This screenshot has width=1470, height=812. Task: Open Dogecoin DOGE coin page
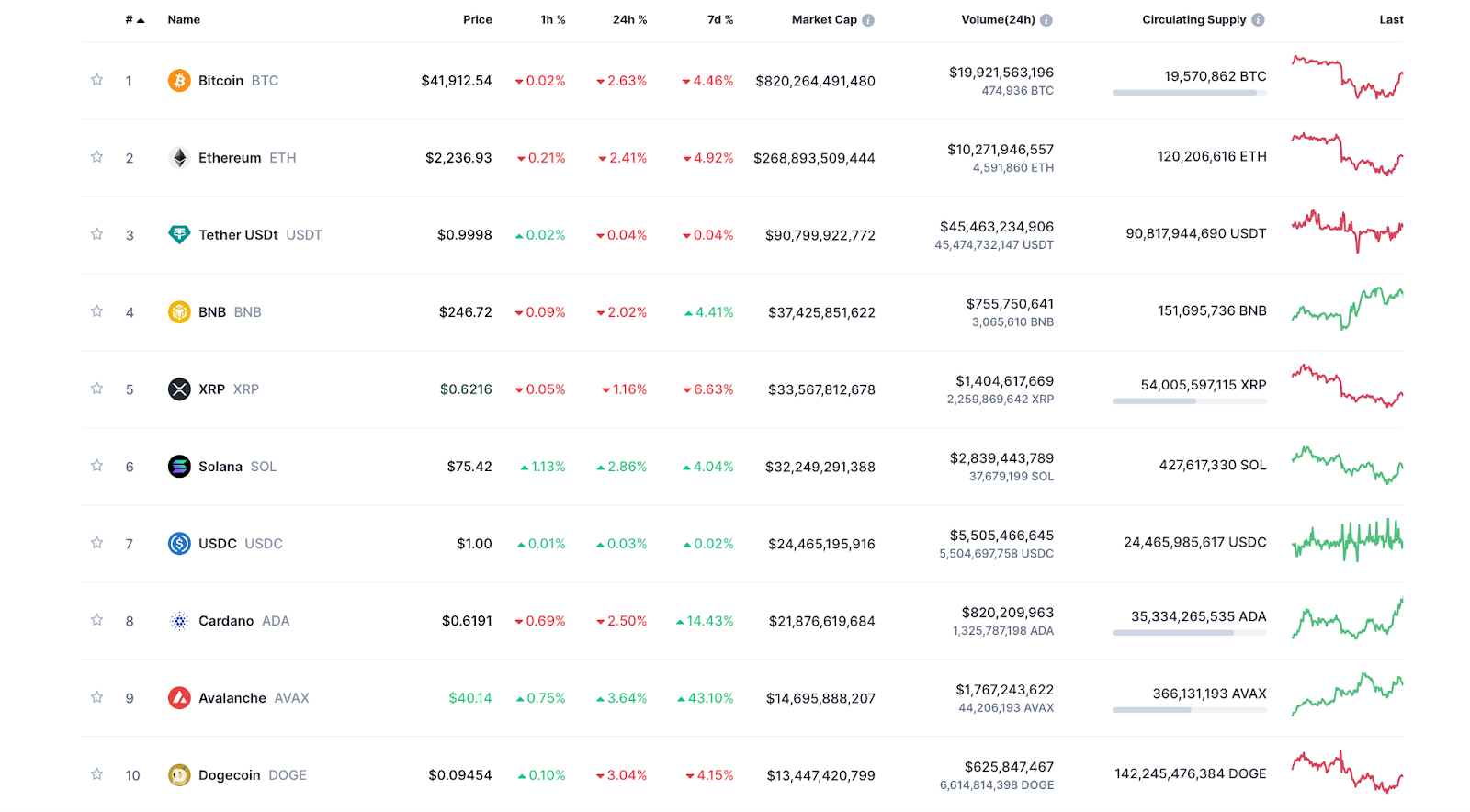click(x=253, y=775)
